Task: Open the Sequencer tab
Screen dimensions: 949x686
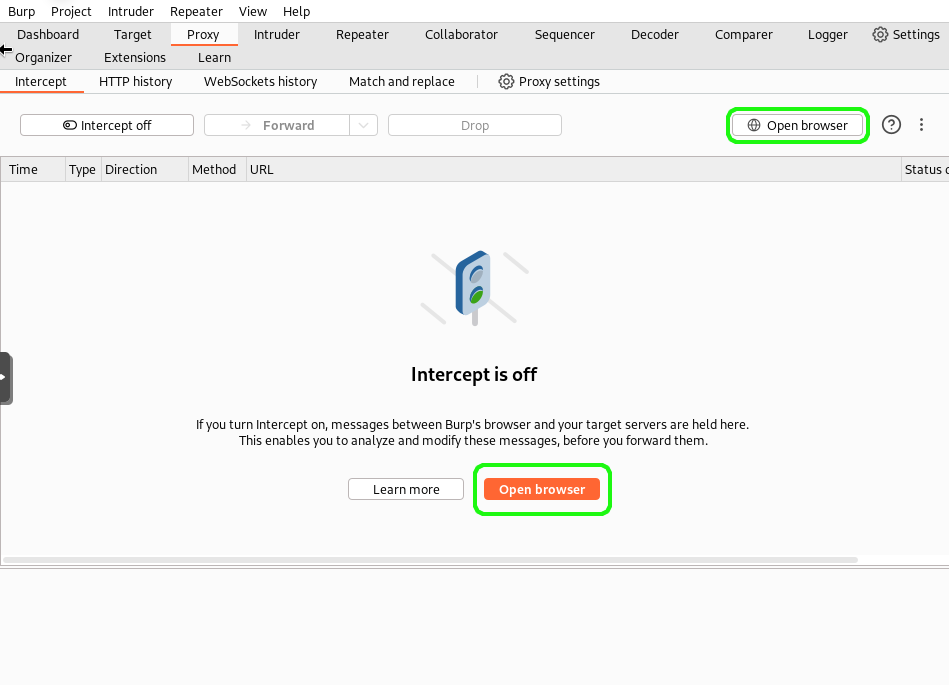Action: pos(564,35)
